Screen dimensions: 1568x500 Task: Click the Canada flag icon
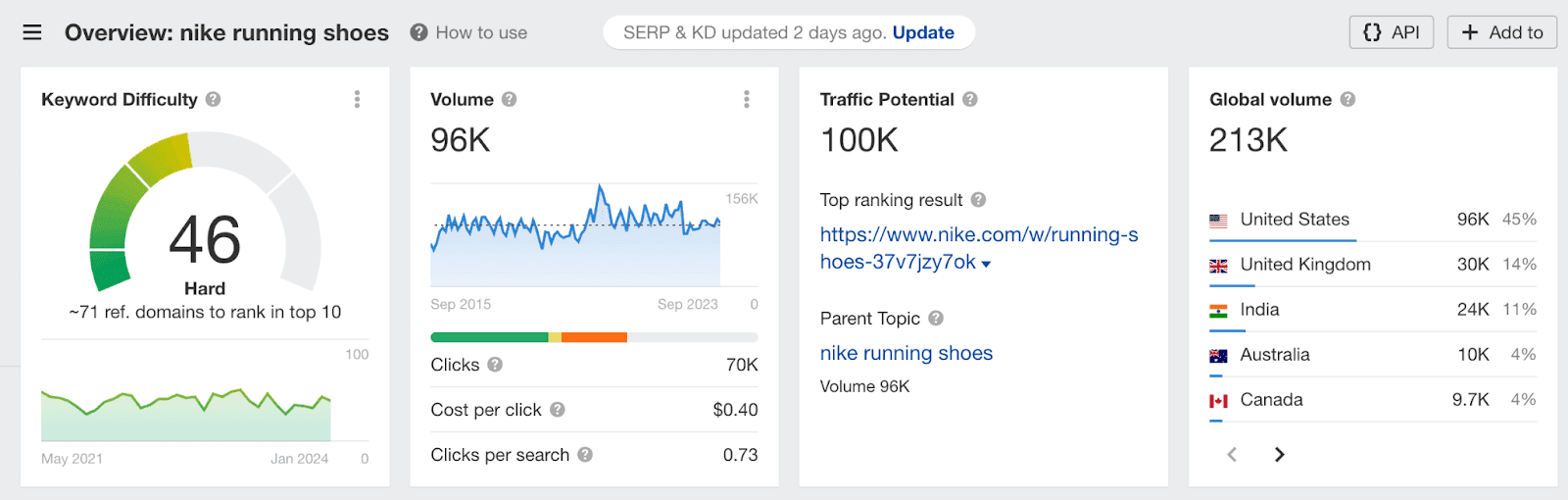point(1218,401)
